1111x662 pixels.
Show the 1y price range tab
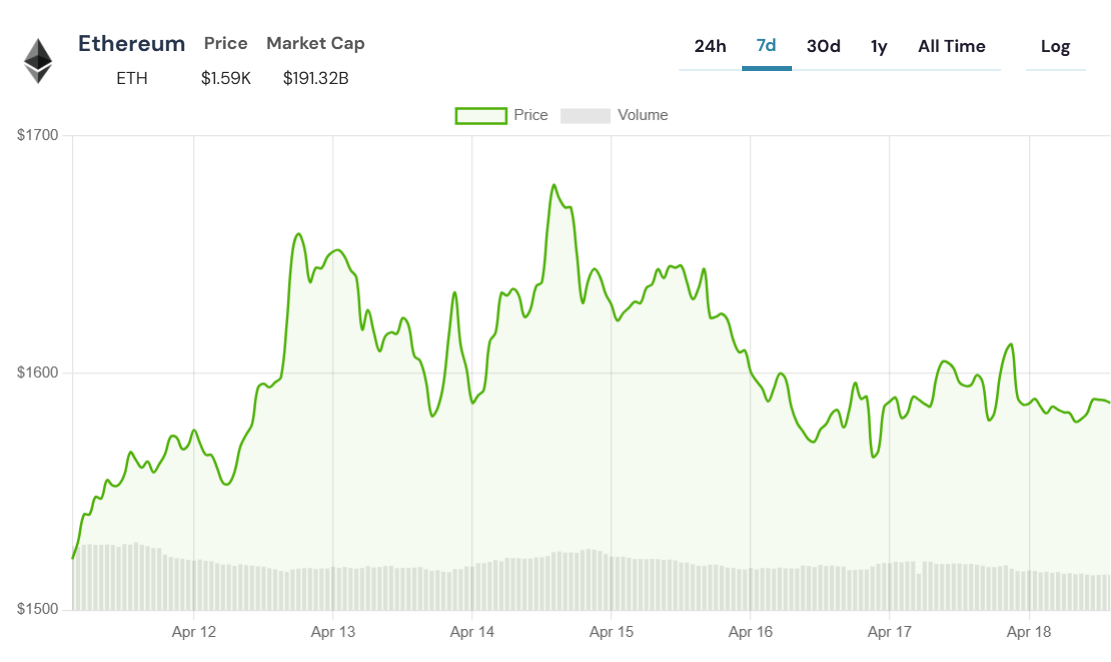click(x=879, y=47)
